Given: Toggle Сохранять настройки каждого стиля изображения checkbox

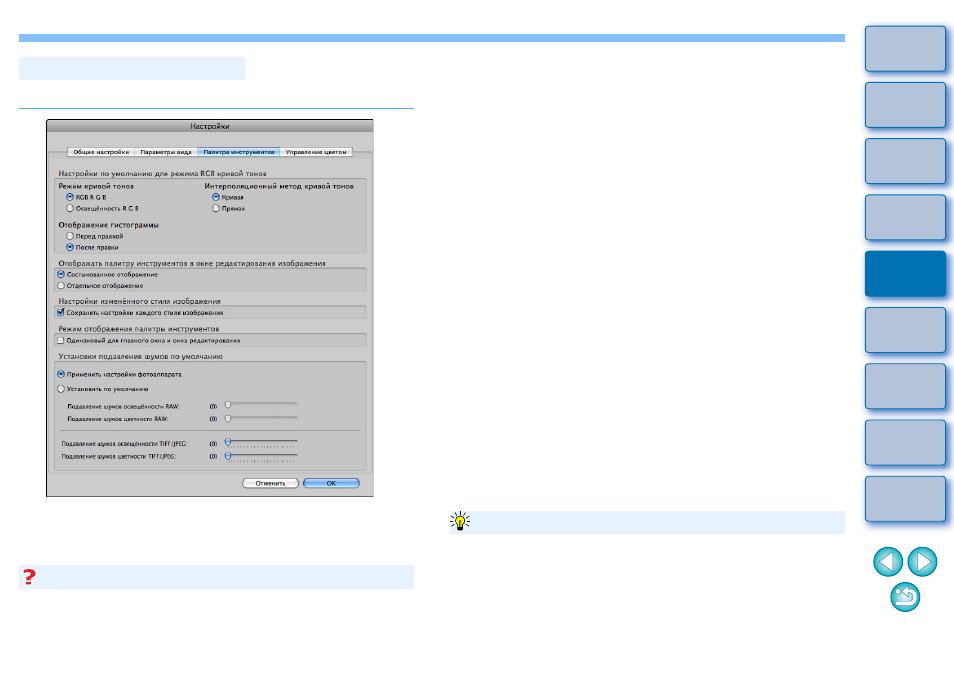Looking at the screenshot, I should (60, 312).
